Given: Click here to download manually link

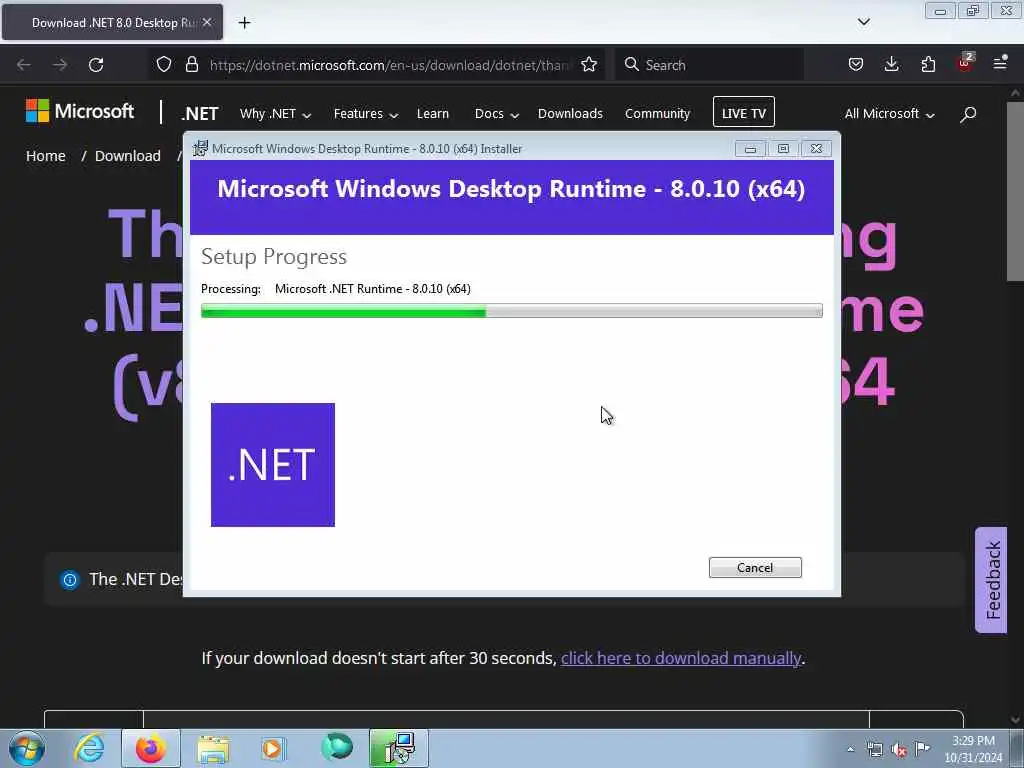Looking at the screenshot, I should (x=680, y=658).
